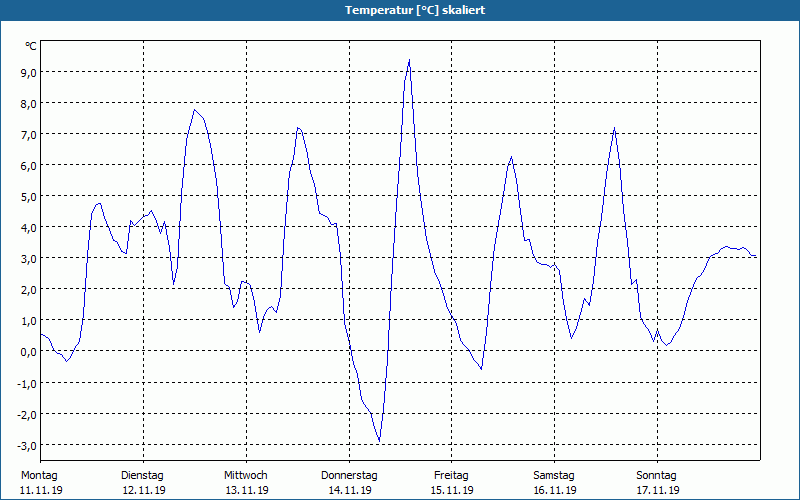Click the 'Mittwoch' day label
The height and width of the screenshot is (500, 800).
click(x=245, y=476)
